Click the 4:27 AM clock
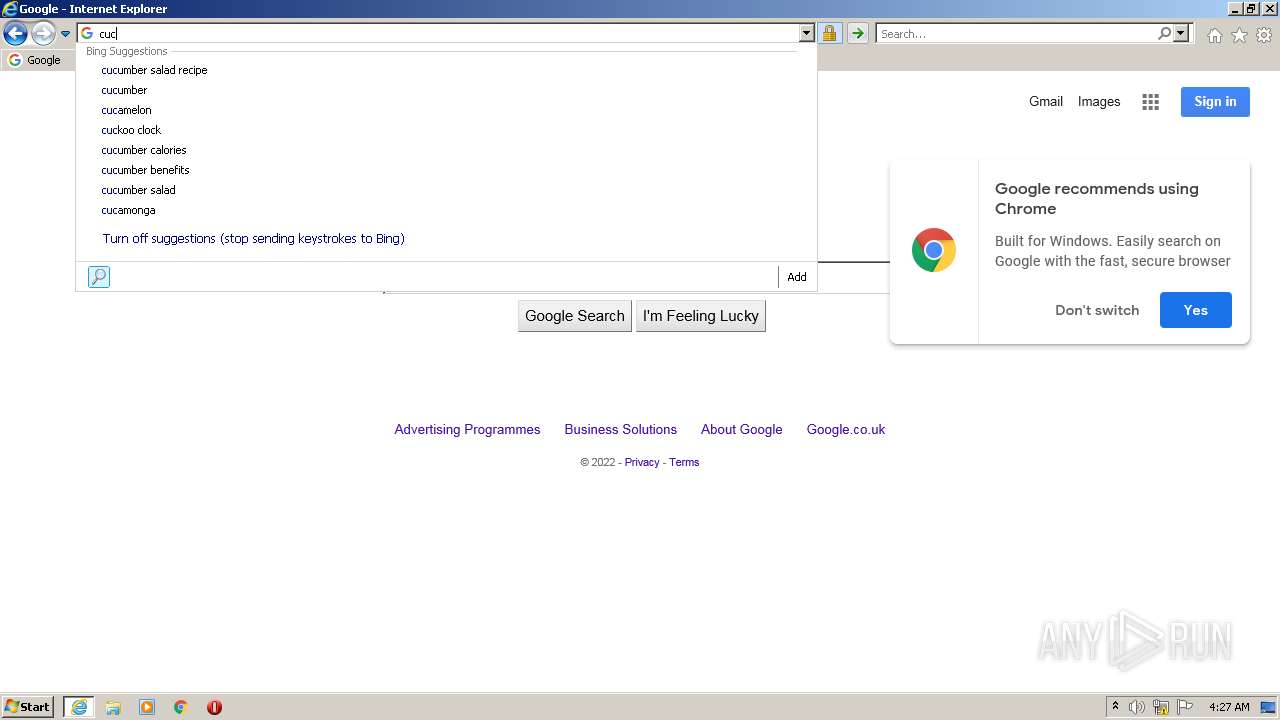 1229,707
